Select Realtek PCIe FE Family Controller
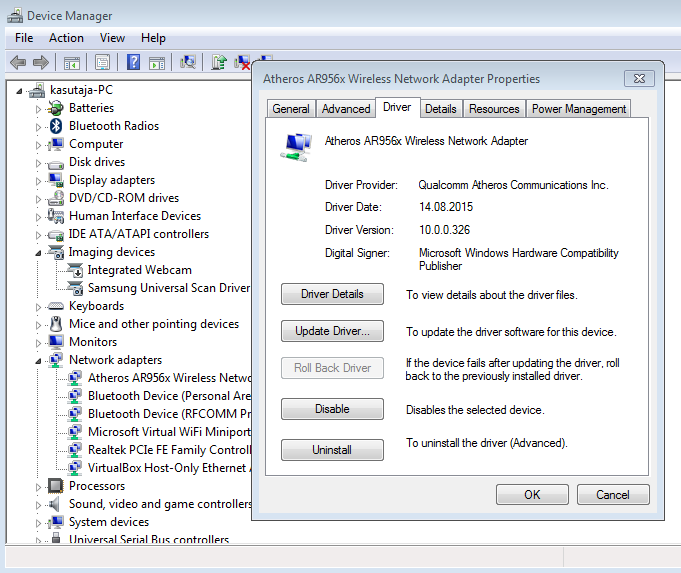Viewport: 681px width, 573px height. pos(169,450)
